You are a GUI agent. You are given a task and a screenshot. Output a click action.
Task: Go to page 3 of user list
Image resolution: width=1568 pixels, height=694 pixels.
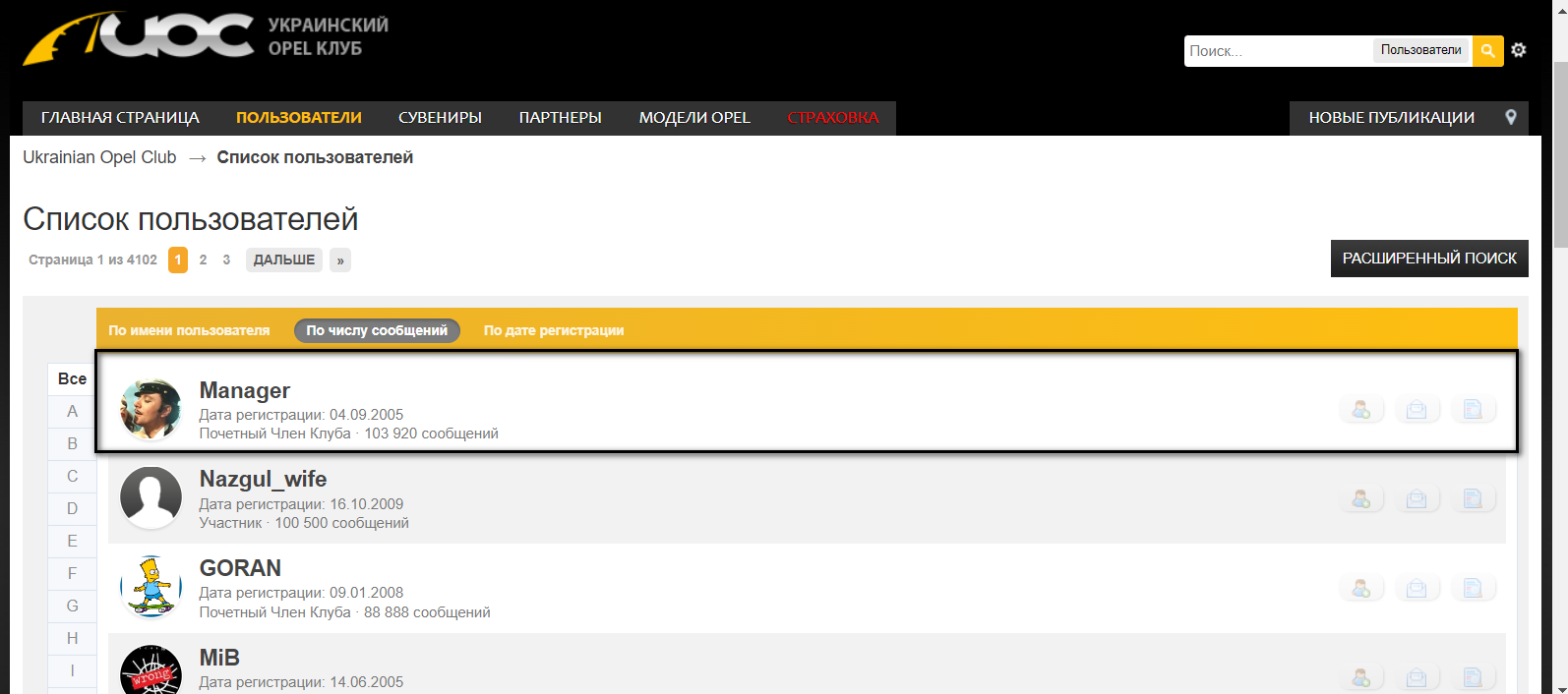click(226, 260)
